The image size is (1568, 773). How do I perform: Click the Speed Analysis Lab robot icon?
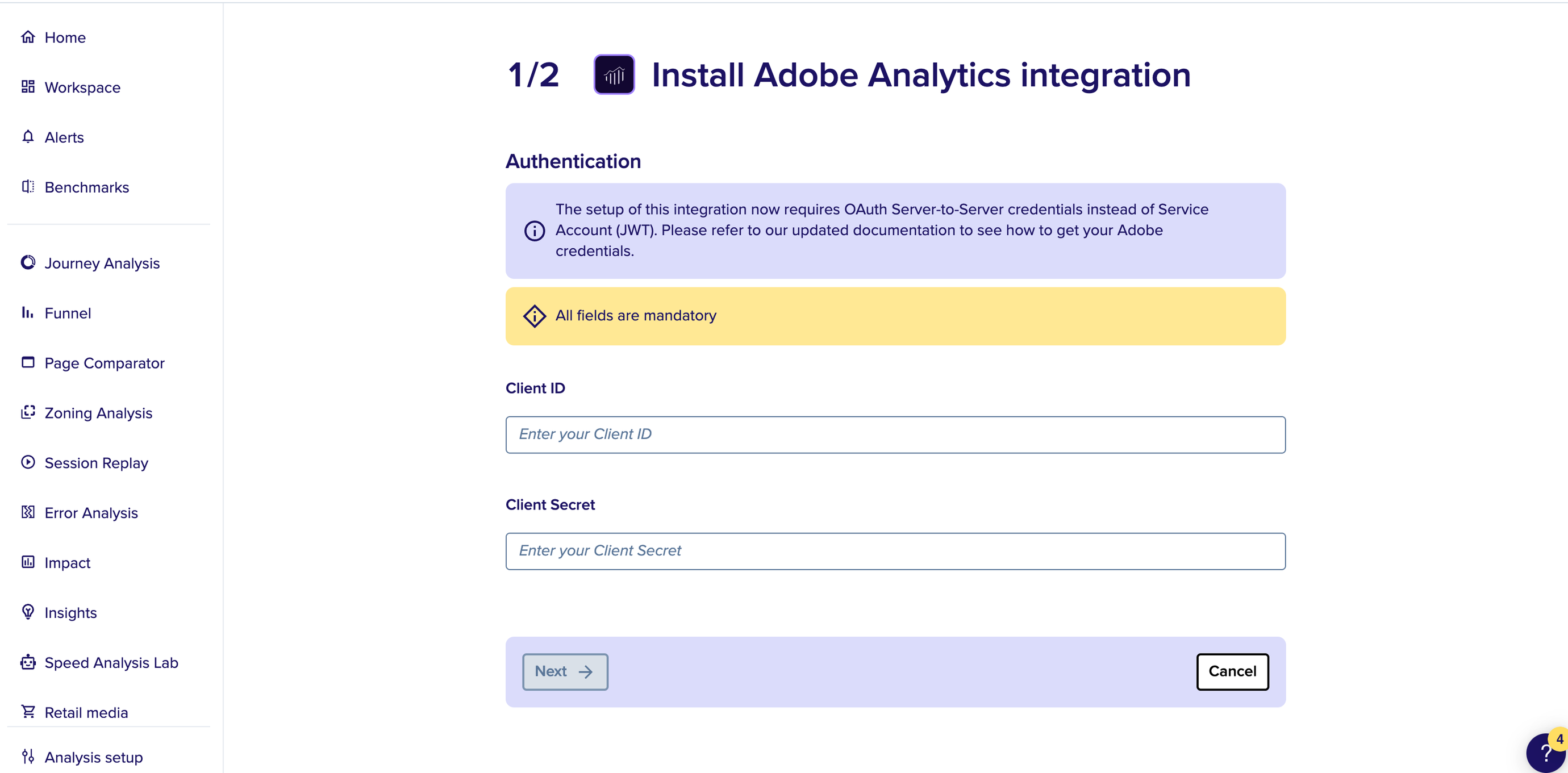[x=28, y=662]
